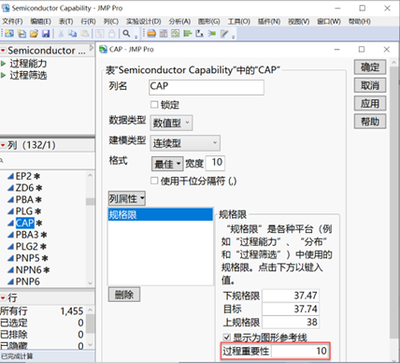The image size is (400, 363).
Task: Open the 表(T) menu
Action: point(66,21)
